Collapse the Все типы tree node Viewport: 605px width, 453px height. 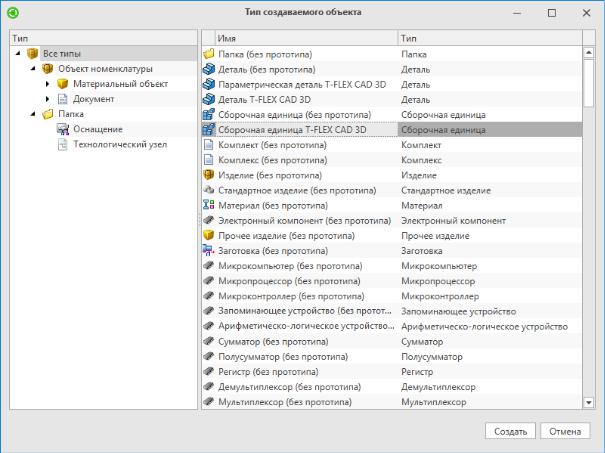[18, 53]
